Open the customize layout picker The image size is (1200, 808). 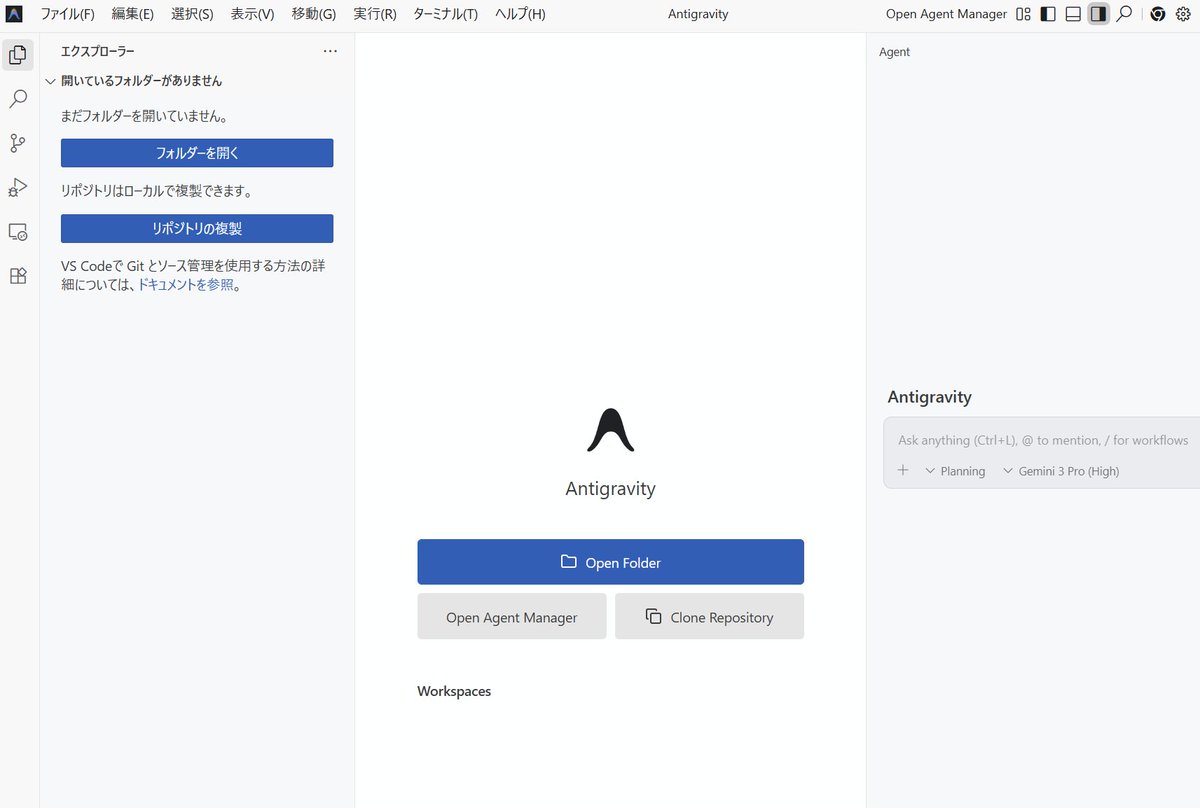pyautogui.click(x=1023, y=14)
